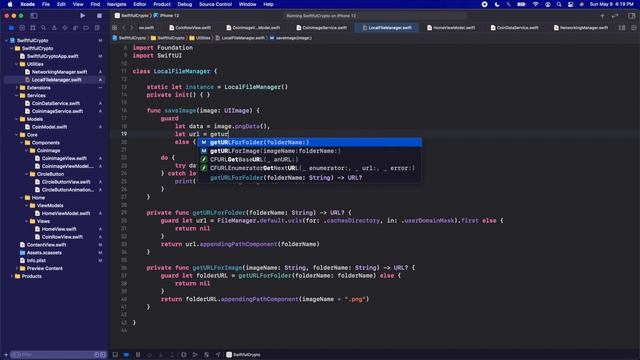
Task: Collapse the Services folder
Action: [x=17, y=96]
